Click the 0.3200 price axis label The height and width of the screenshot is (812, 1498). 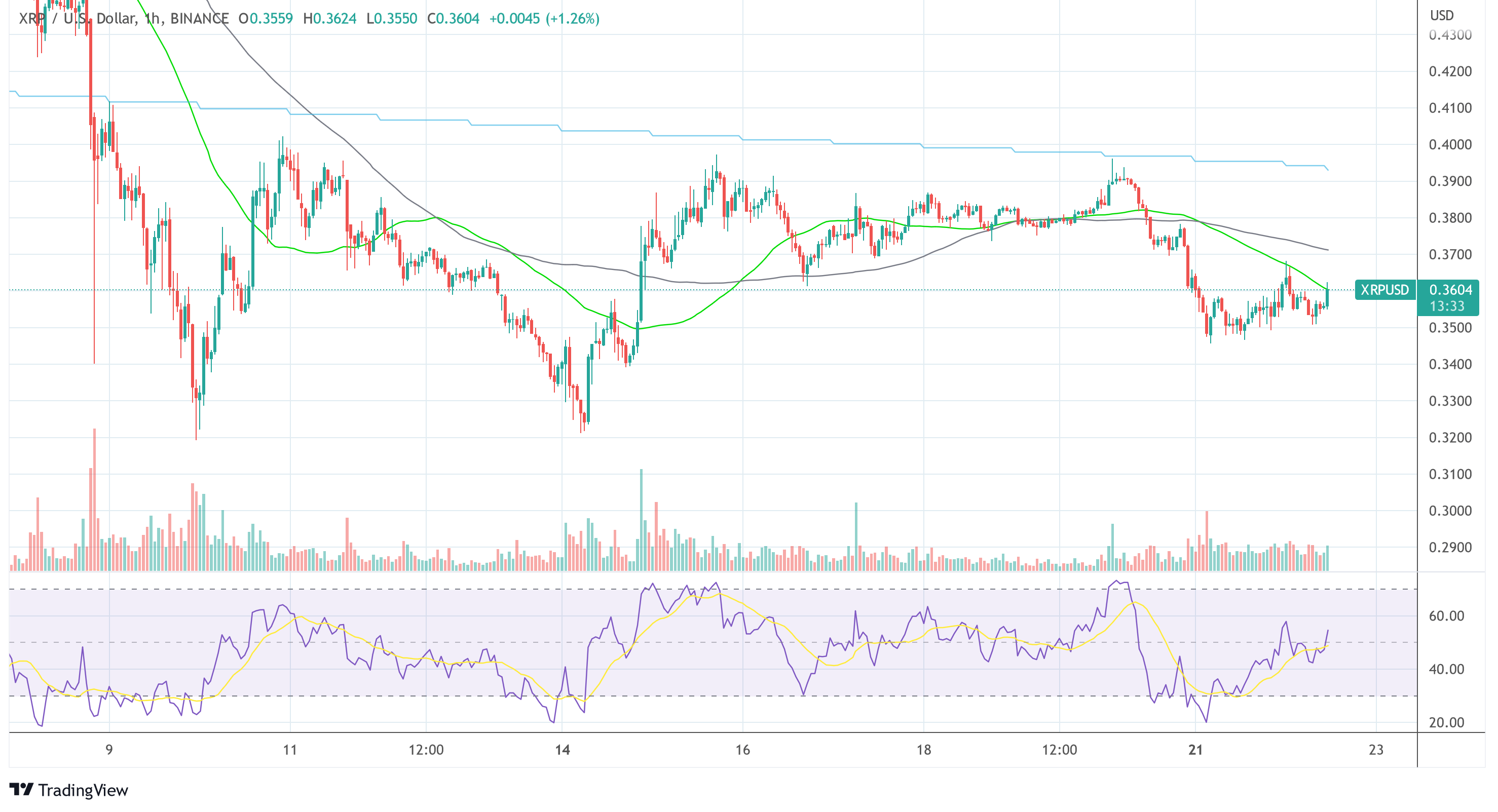point(1450,438)
